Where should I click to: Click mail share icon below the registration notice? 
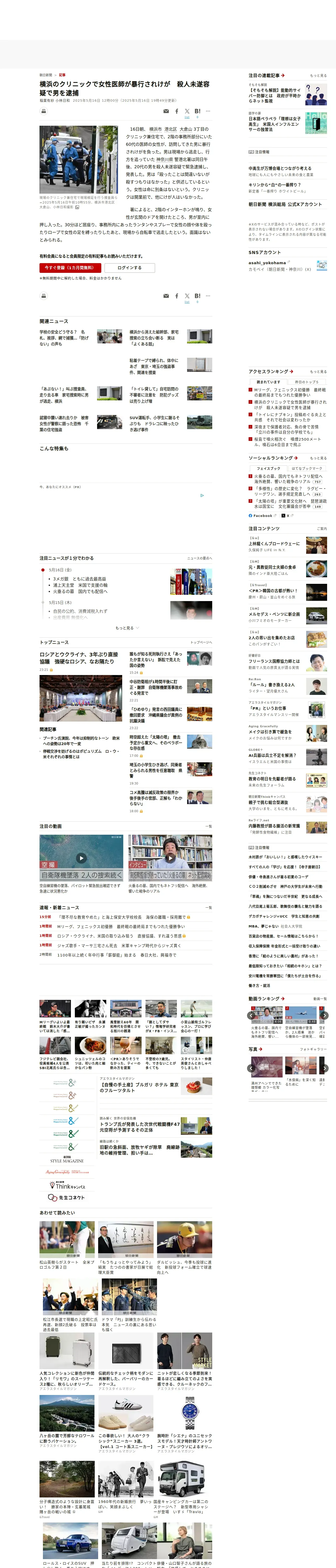pos(166,296)
